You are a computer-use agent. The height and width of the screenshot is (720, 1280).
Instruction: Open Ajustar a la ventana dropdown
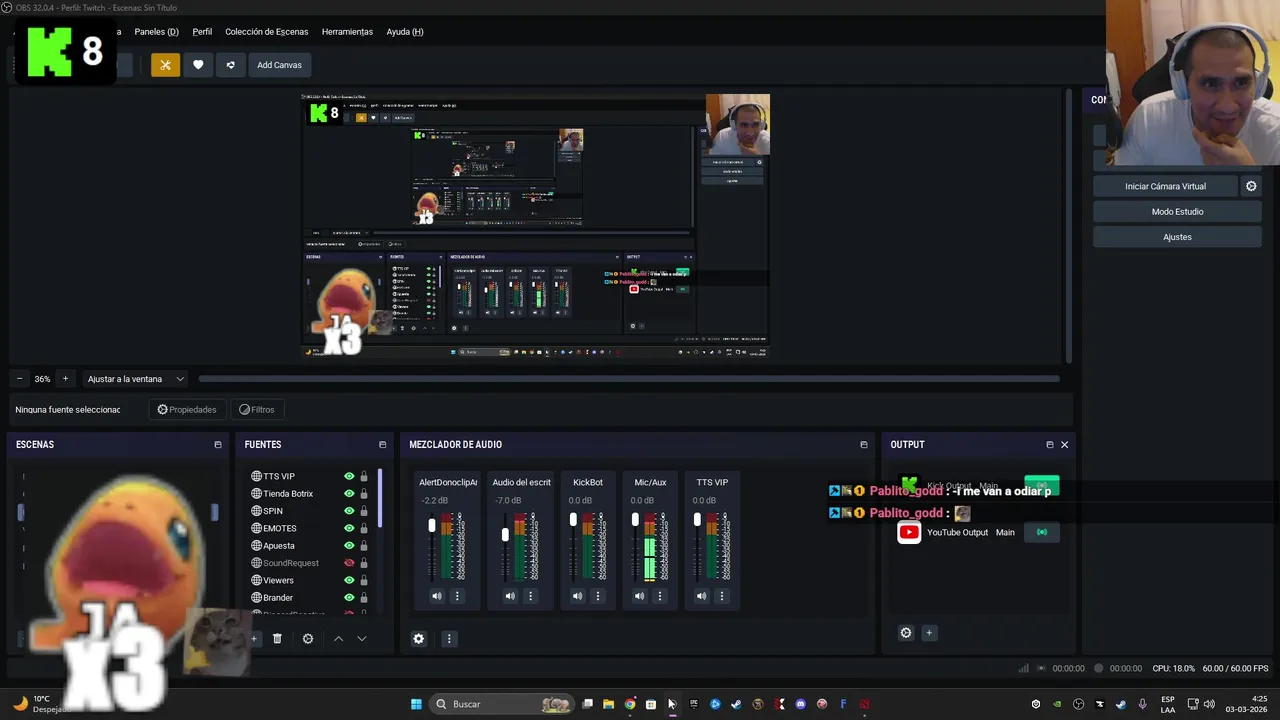point(136,379)
